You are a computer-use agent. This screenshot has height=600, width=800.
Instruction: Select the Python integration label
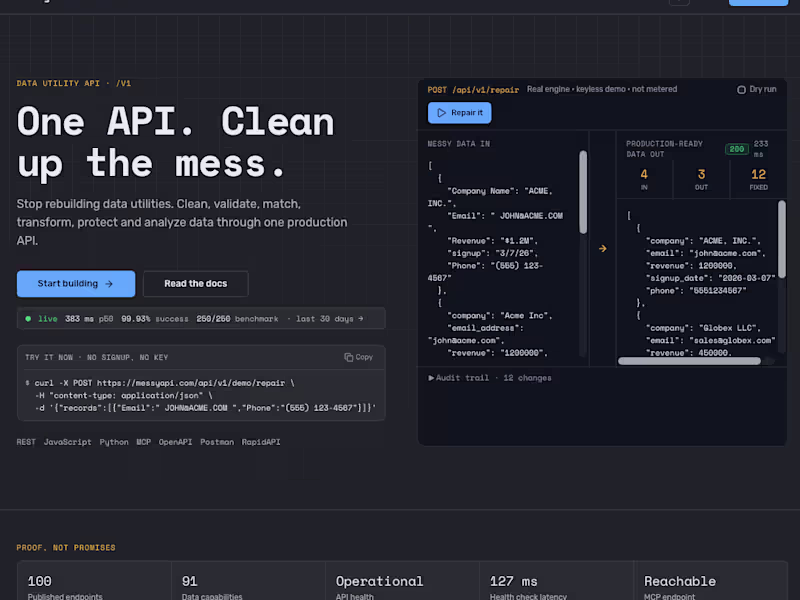pyautogui.click(x=114, y=442)
